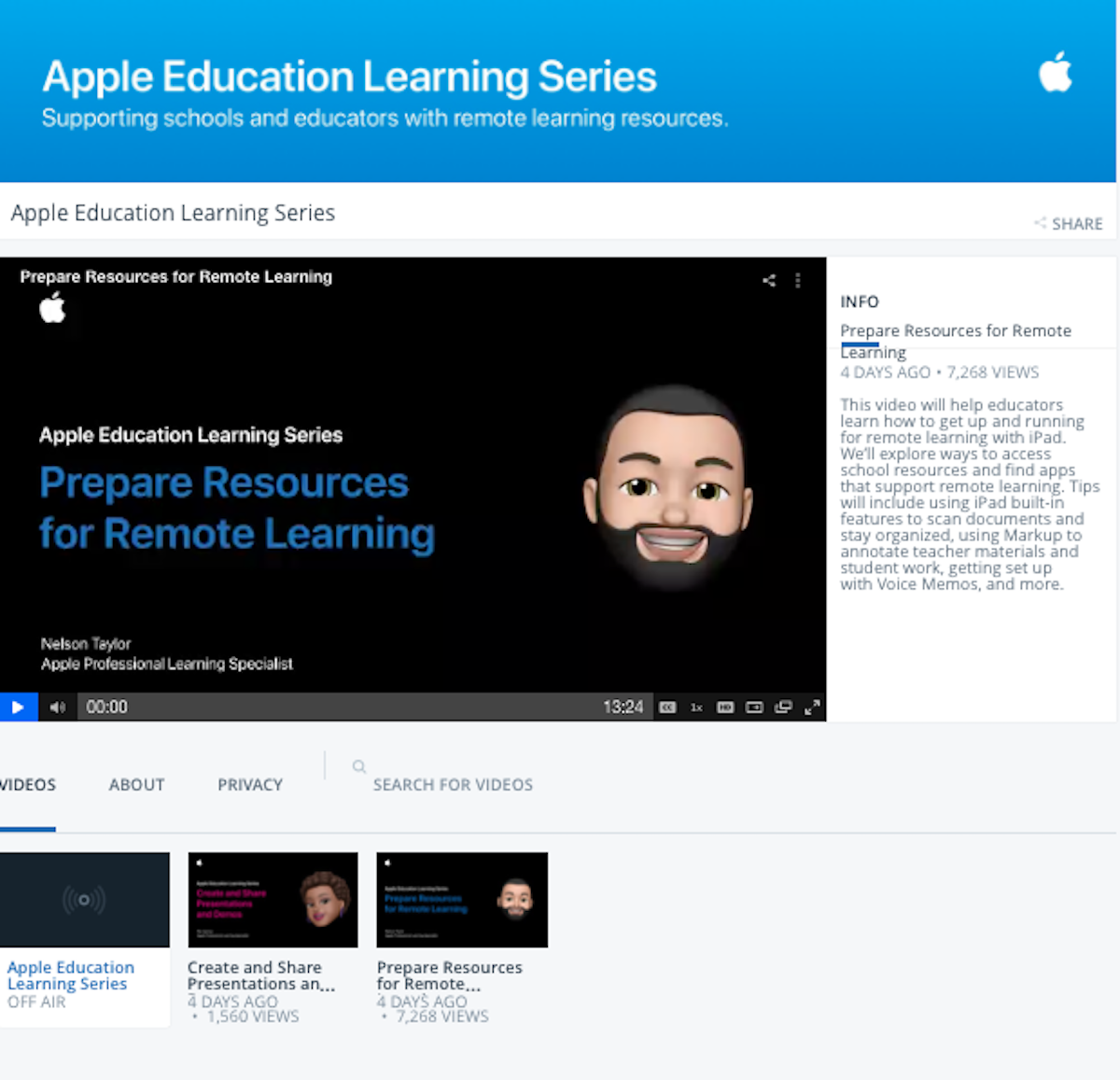This screenshot has height=1080, width=1120.
Task: Switch to the ABOUT tab
Action: (x=136, y=784)
